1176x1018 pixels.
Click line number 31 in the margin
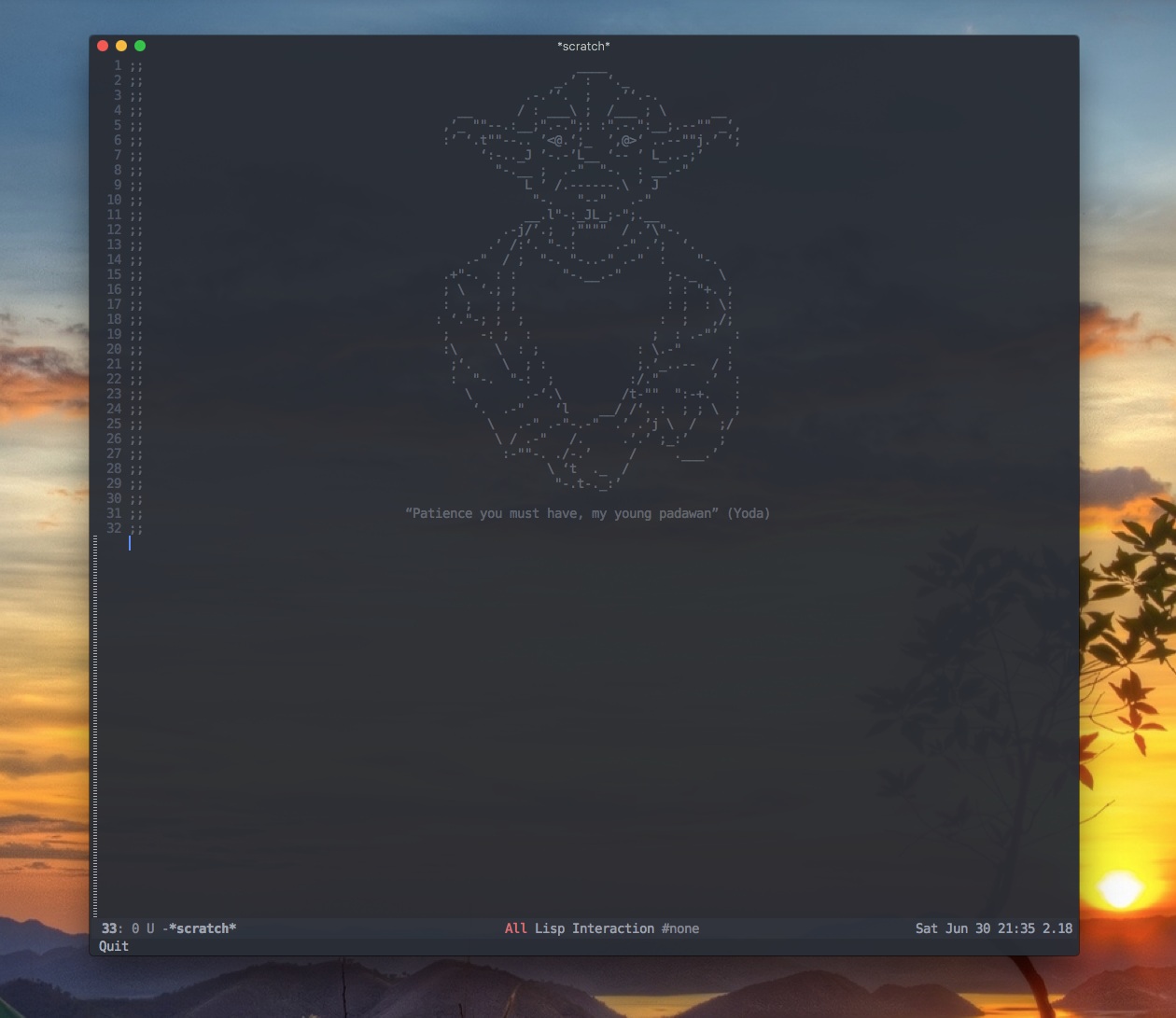(x=114, y=513)
